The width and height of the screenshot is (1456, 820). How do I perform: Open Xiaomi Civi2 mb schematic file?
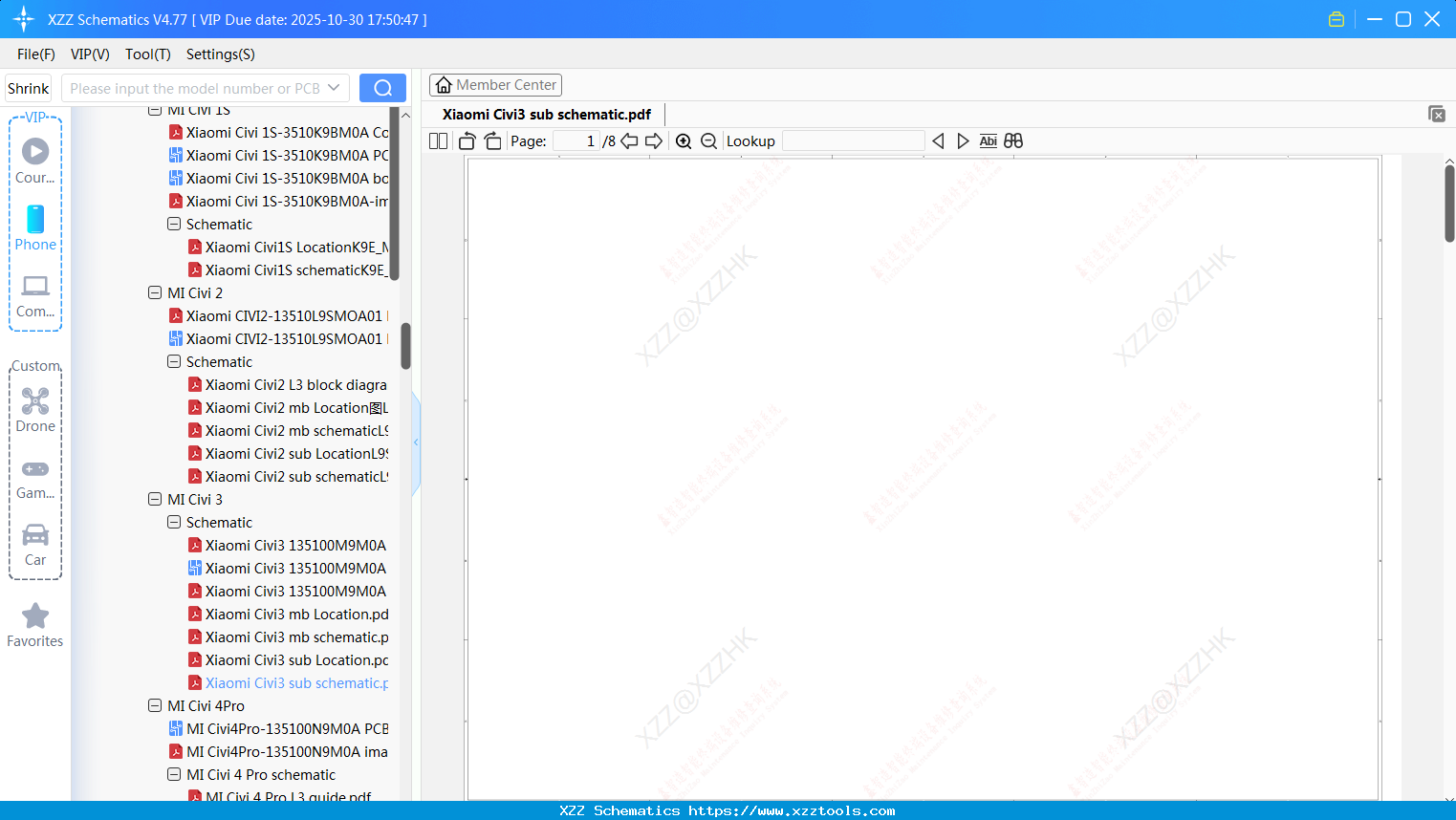pyautogui.click(x=288, y=430)
